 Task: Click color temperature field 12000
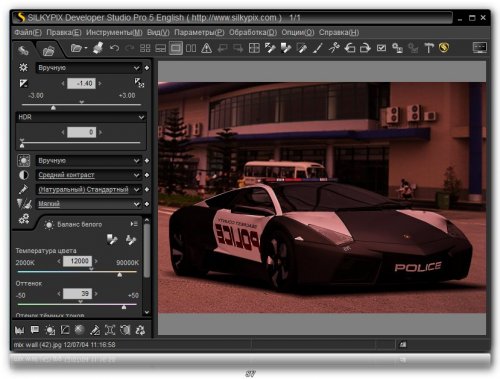[77, 261]
